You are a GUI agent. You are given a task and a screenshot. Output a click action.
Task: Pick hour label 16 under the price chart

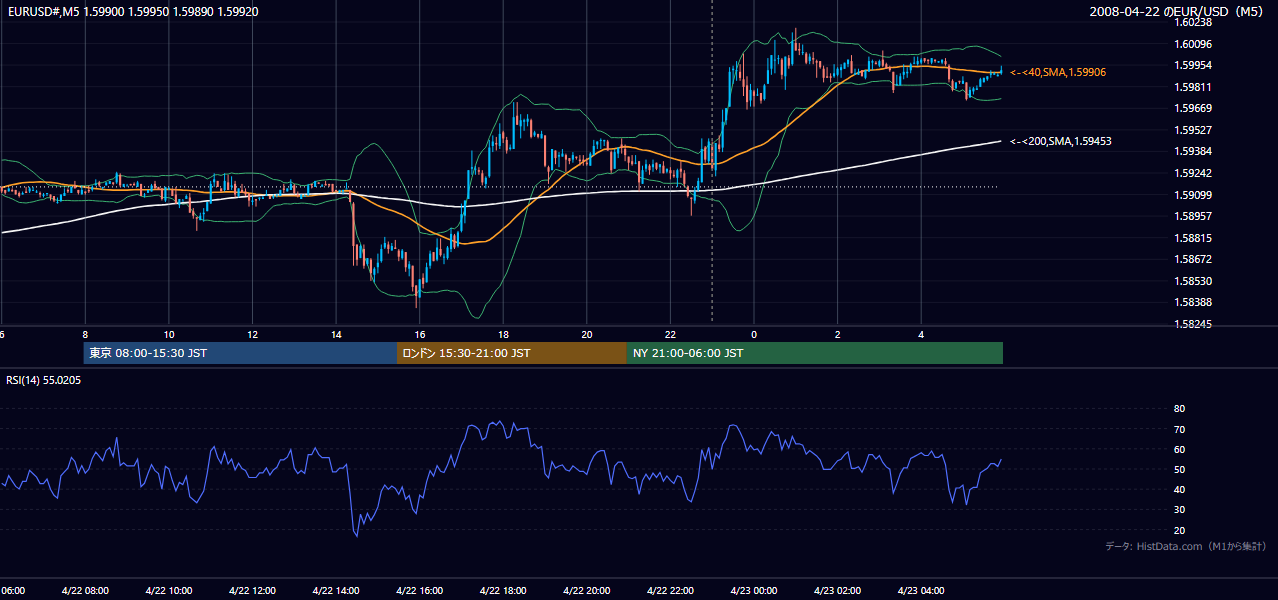420,334
